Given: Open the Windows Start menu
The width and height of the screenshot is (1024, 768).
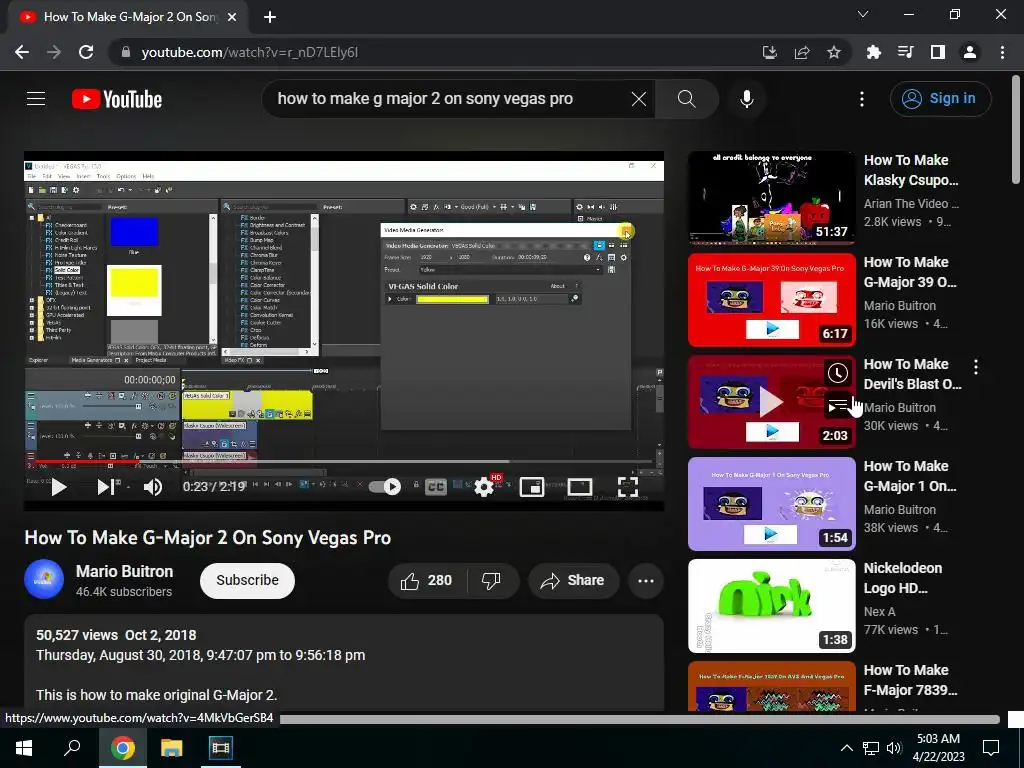Looking at the screenshot, I should pyautogui.click(x=24, y=748).
